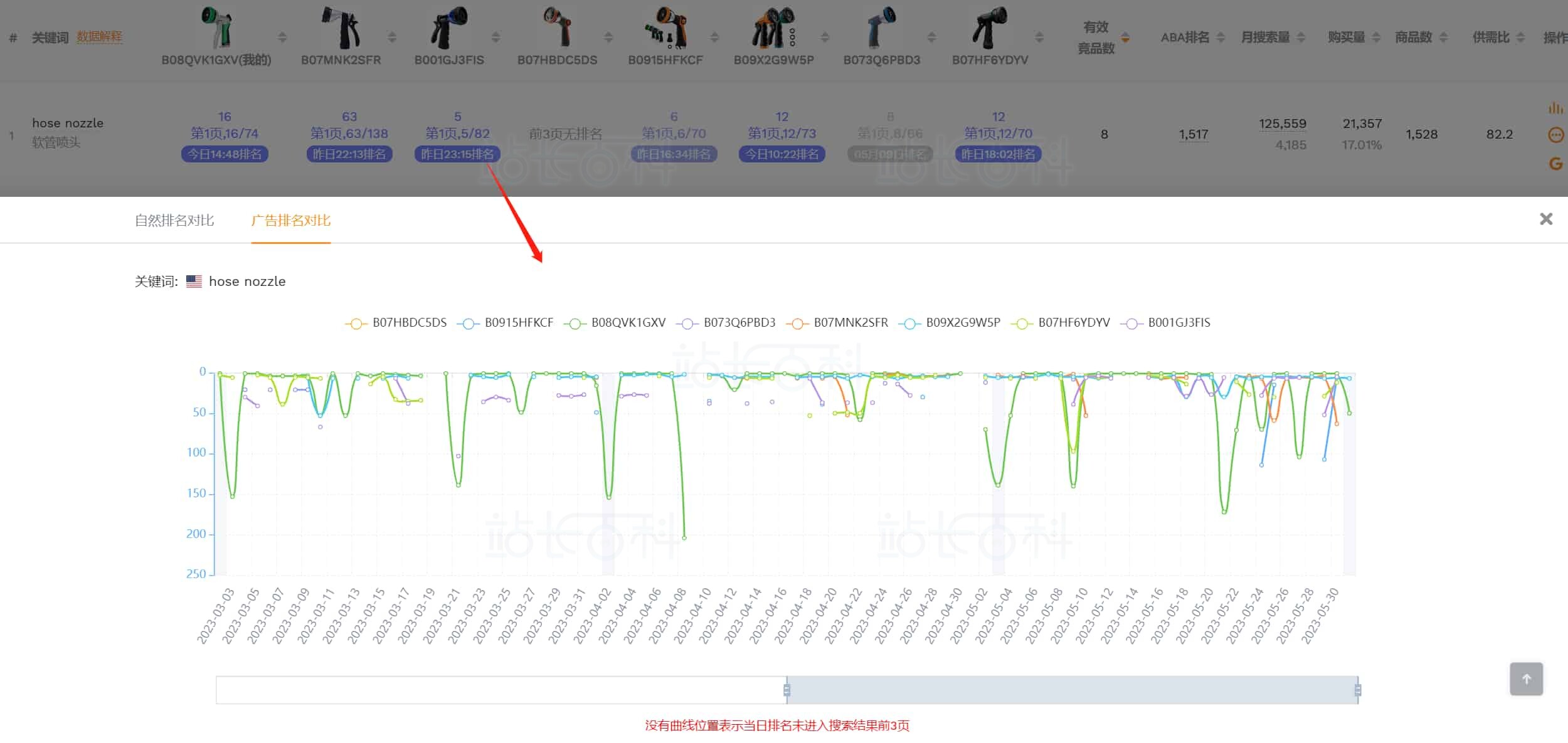Click the orange more-options circle icon
This screenshot has height=743, width=1568.
coord(1555,135)
